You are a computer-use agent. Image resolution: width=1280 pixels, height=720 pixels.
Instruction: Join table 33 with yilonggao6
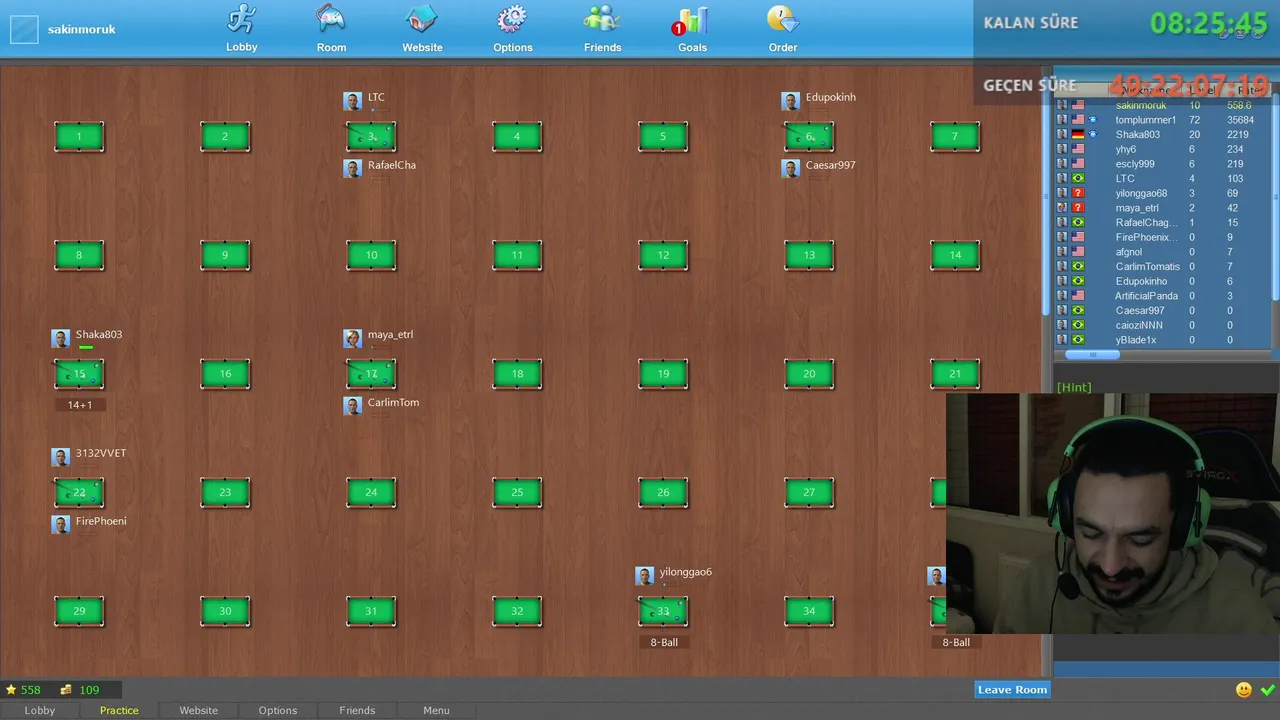pos(663,611)
